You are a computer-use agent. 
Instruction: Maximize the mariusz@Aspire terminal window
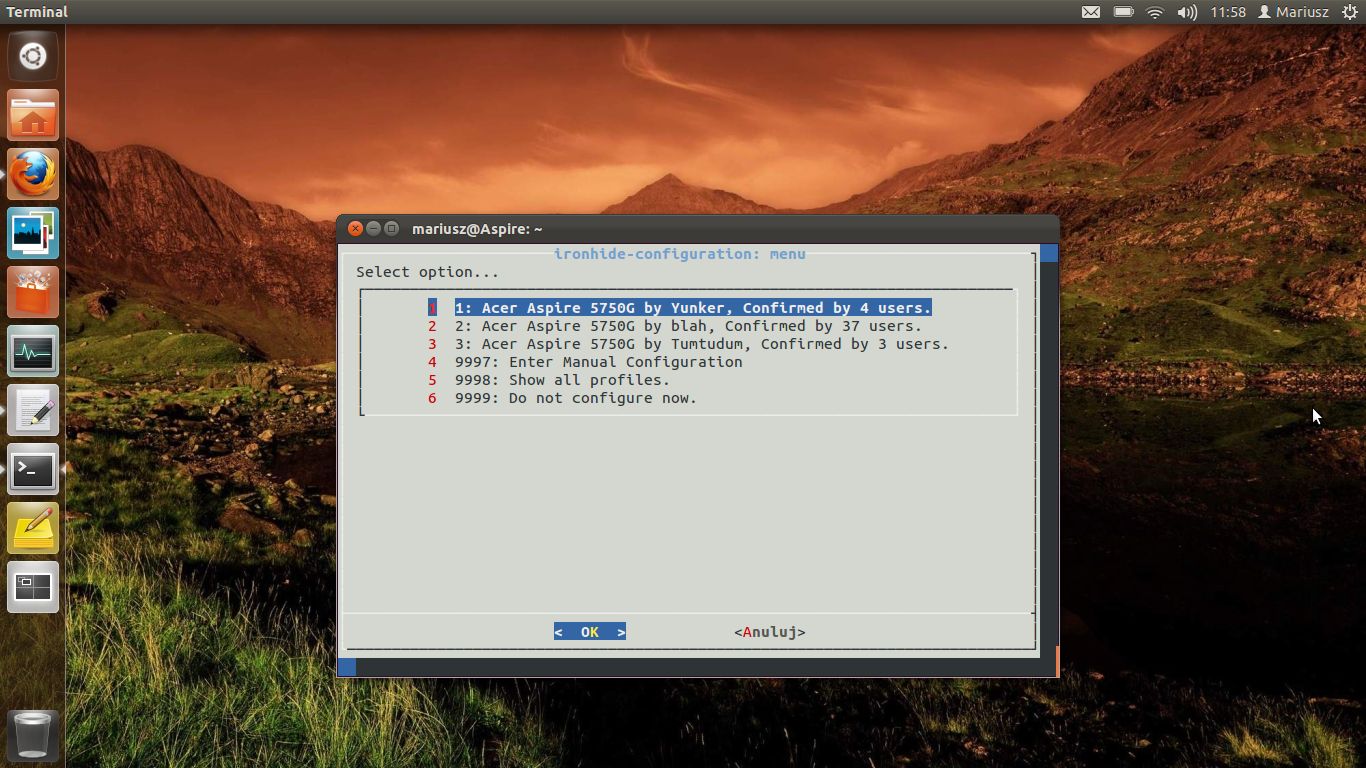click(x=391, y=229)
